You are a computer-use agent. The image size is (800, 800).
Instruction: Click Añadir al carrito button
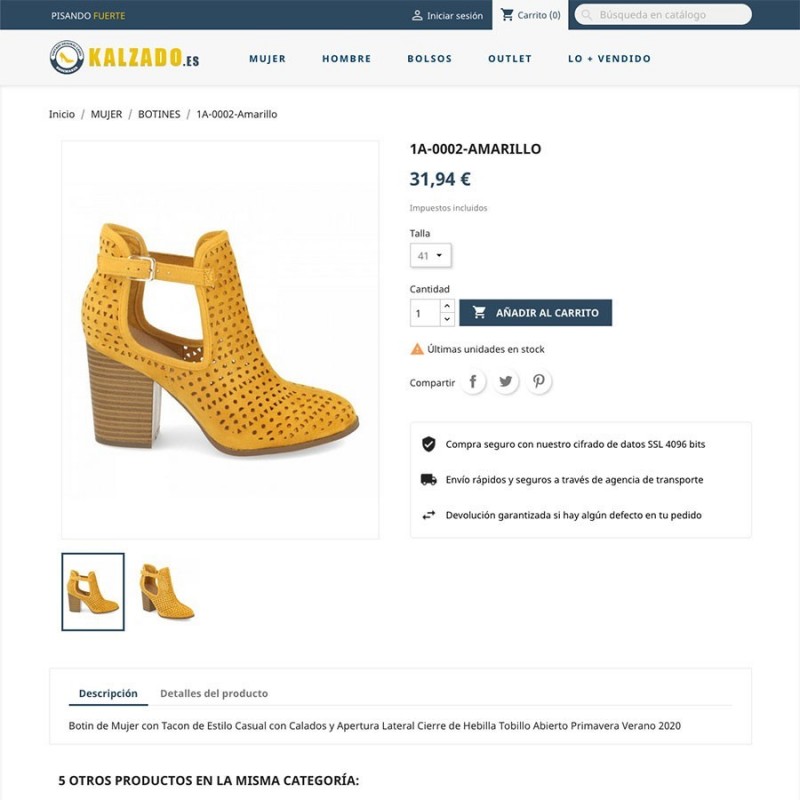click(x=535, y=313)
